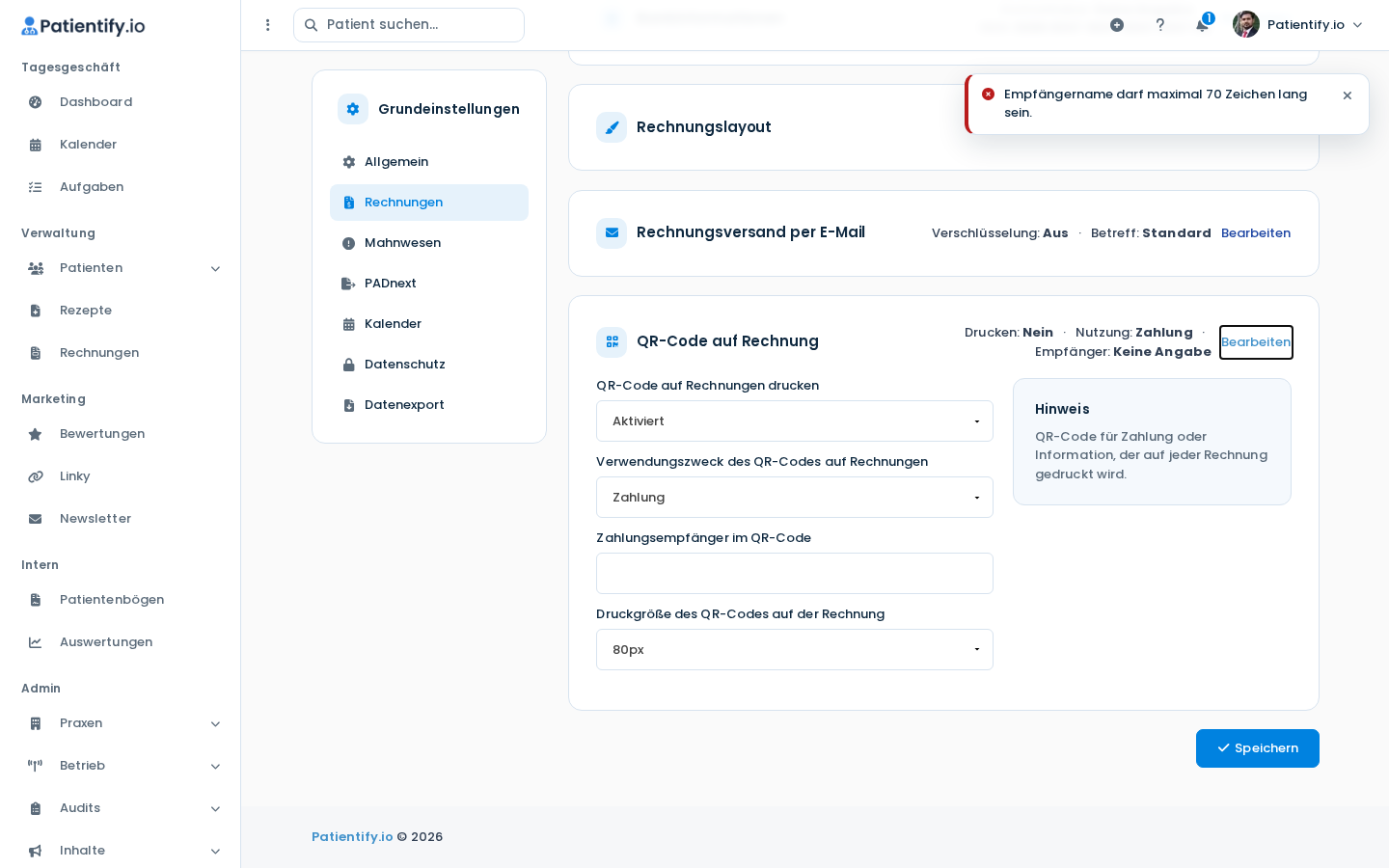Click the Dashboard icon in sidebar

pyautogui.click(x=36, y=102)
